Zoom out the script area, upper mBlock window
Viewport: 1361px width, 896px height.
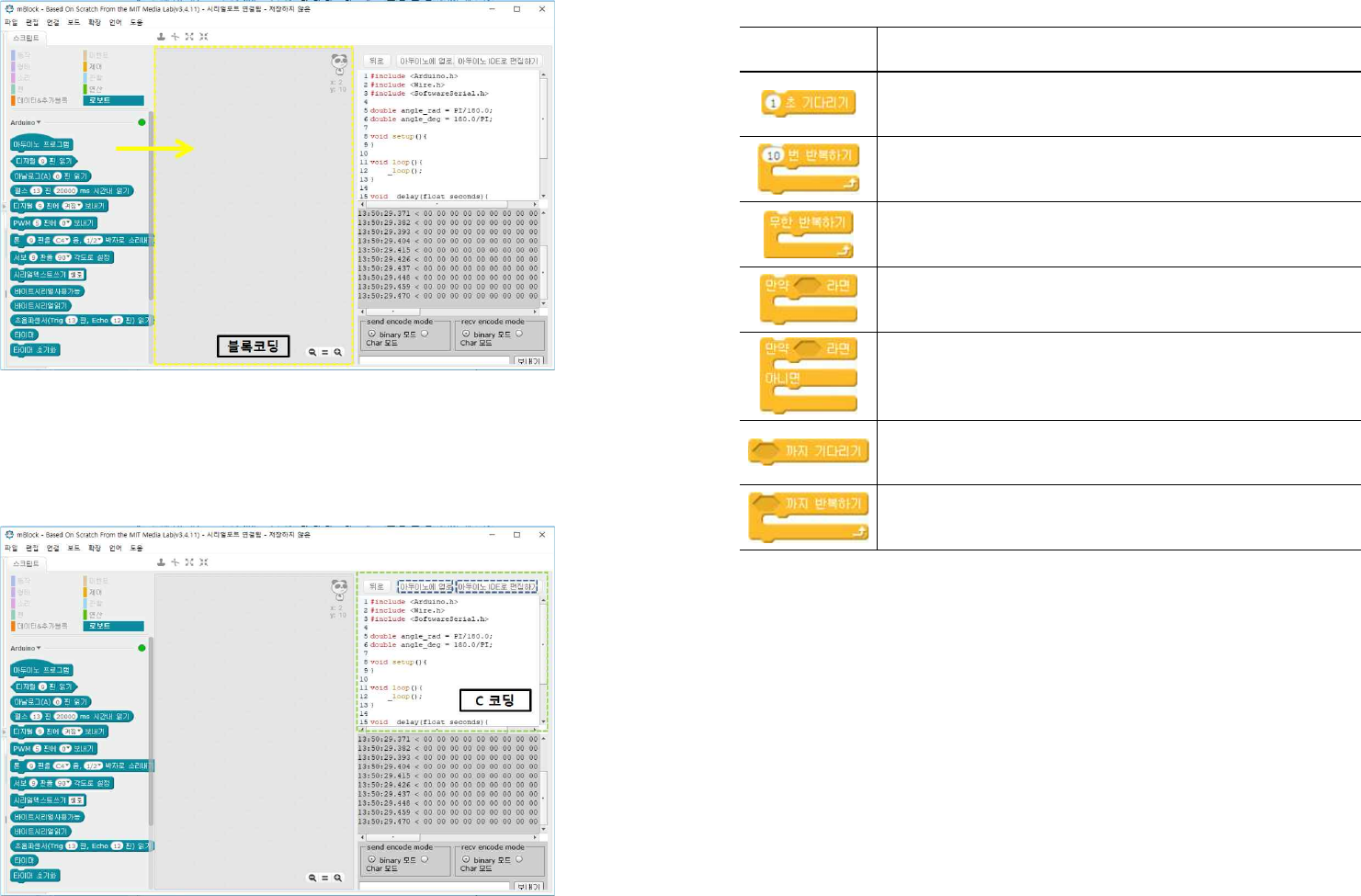coord(312,352)
